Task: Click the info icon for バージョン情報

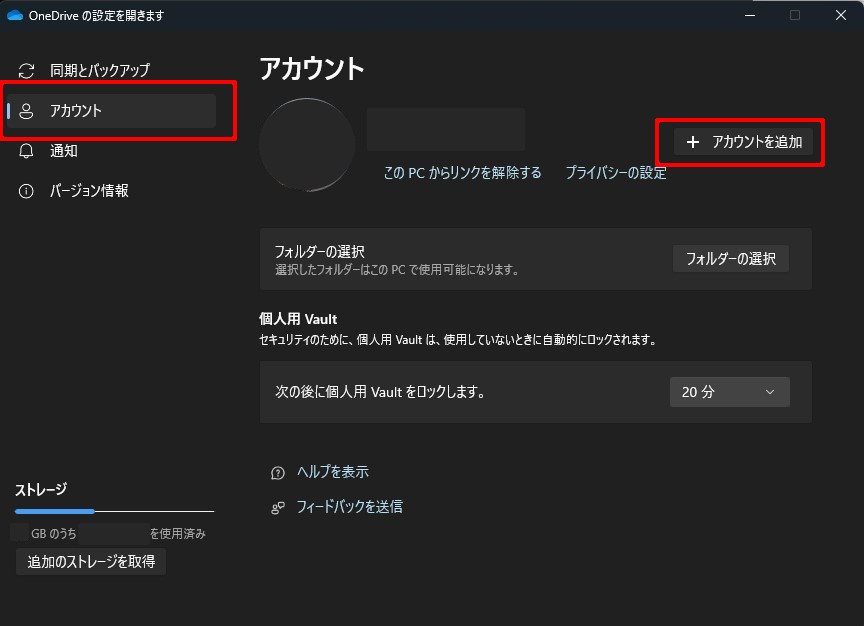Action: (x=27, y=191)
